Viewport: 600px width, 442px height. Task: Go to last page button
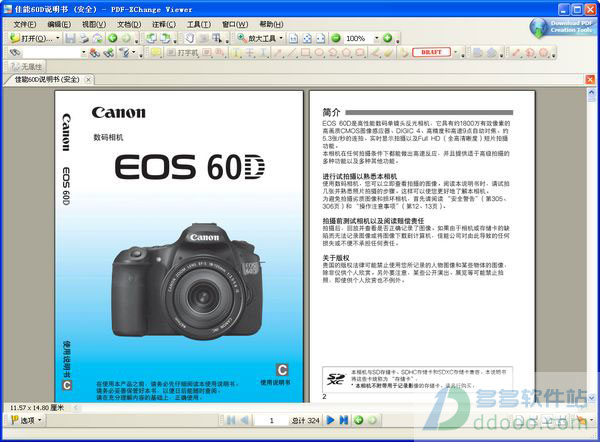pos(344,420)
